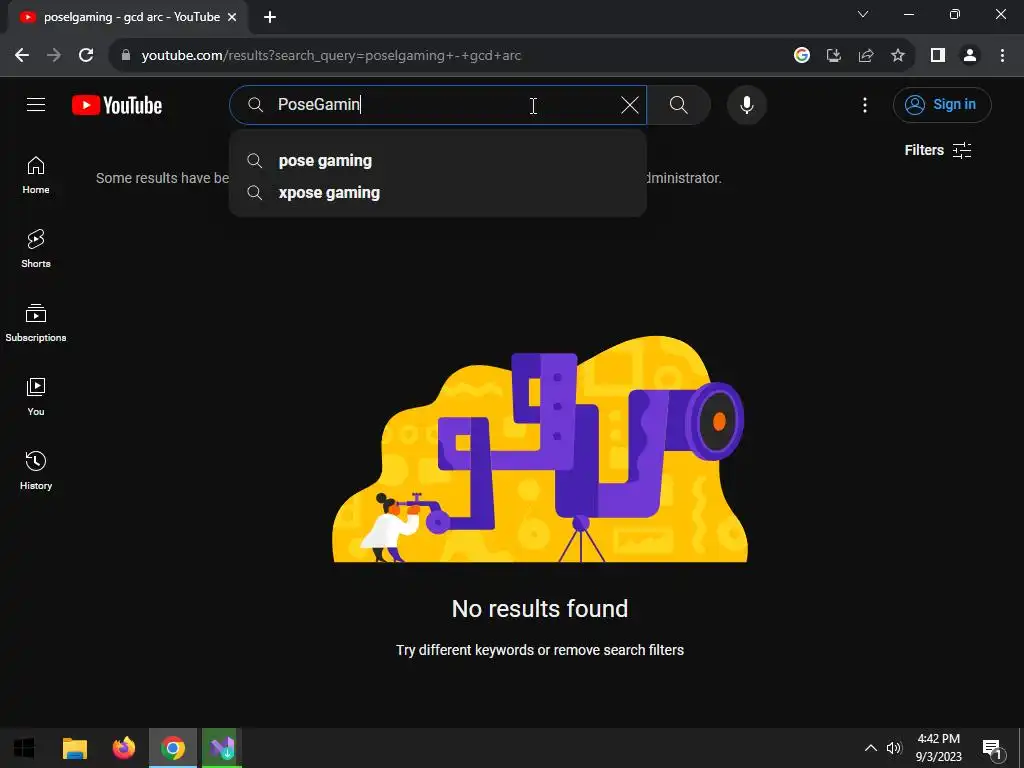Share this page icon

pyautogui.click(x=866, y=56)
